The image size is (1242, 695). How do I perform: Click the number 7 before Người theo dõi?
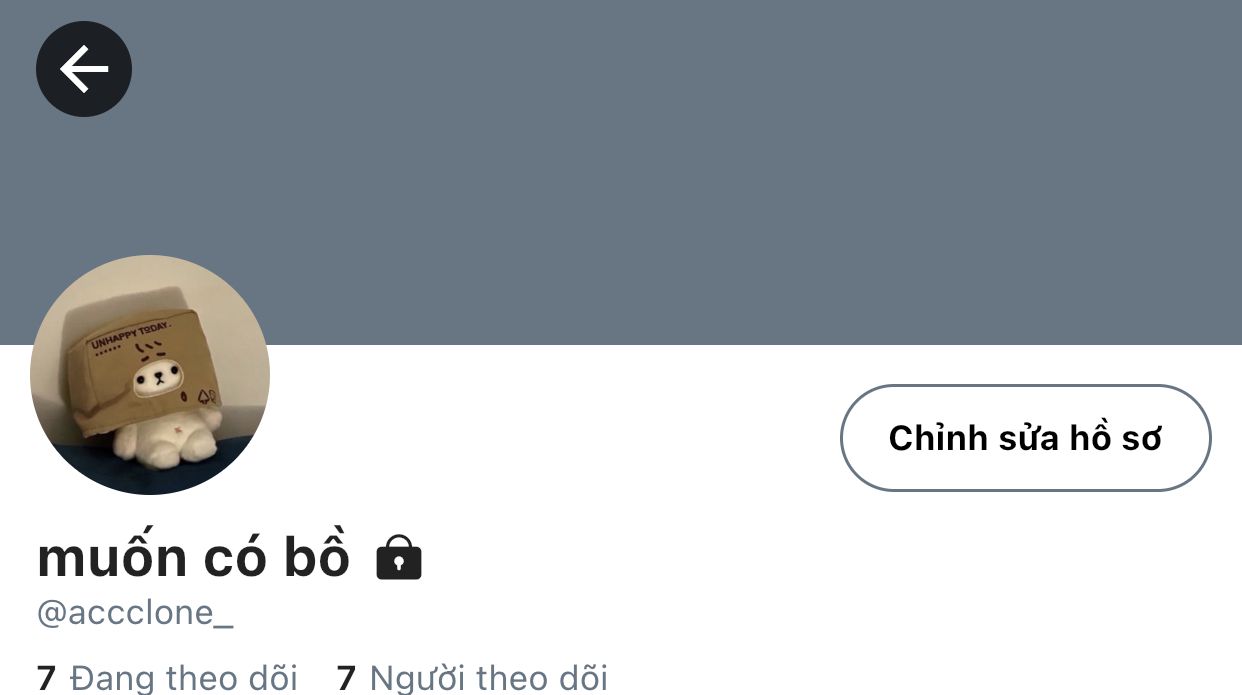click(x=346, y=678)
